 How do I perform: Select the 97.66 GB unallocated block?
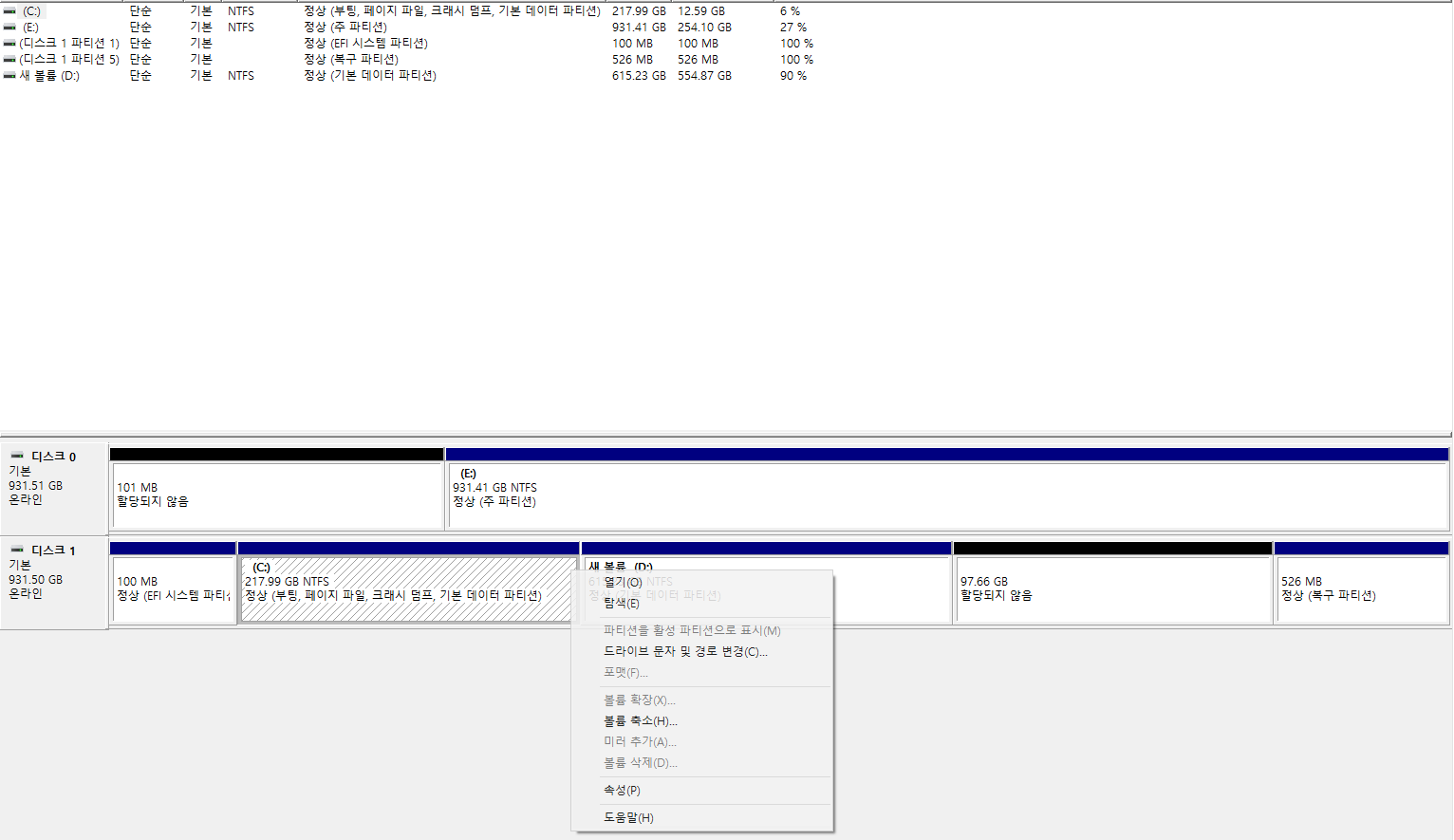pos(1113,588)
